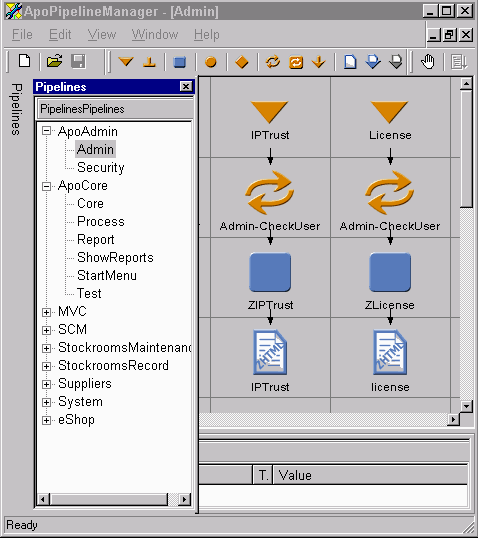The height and width of the screenshot is (538, 478).
Task: Select the Report pipeline in tree
Action: click(95, 239)
